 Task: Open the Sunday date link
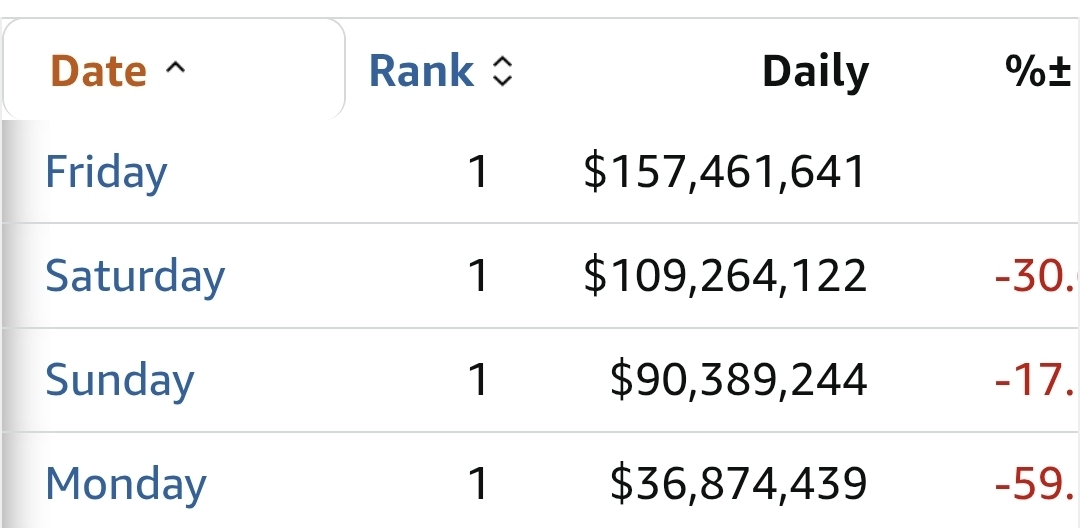(x=120, y=381)
